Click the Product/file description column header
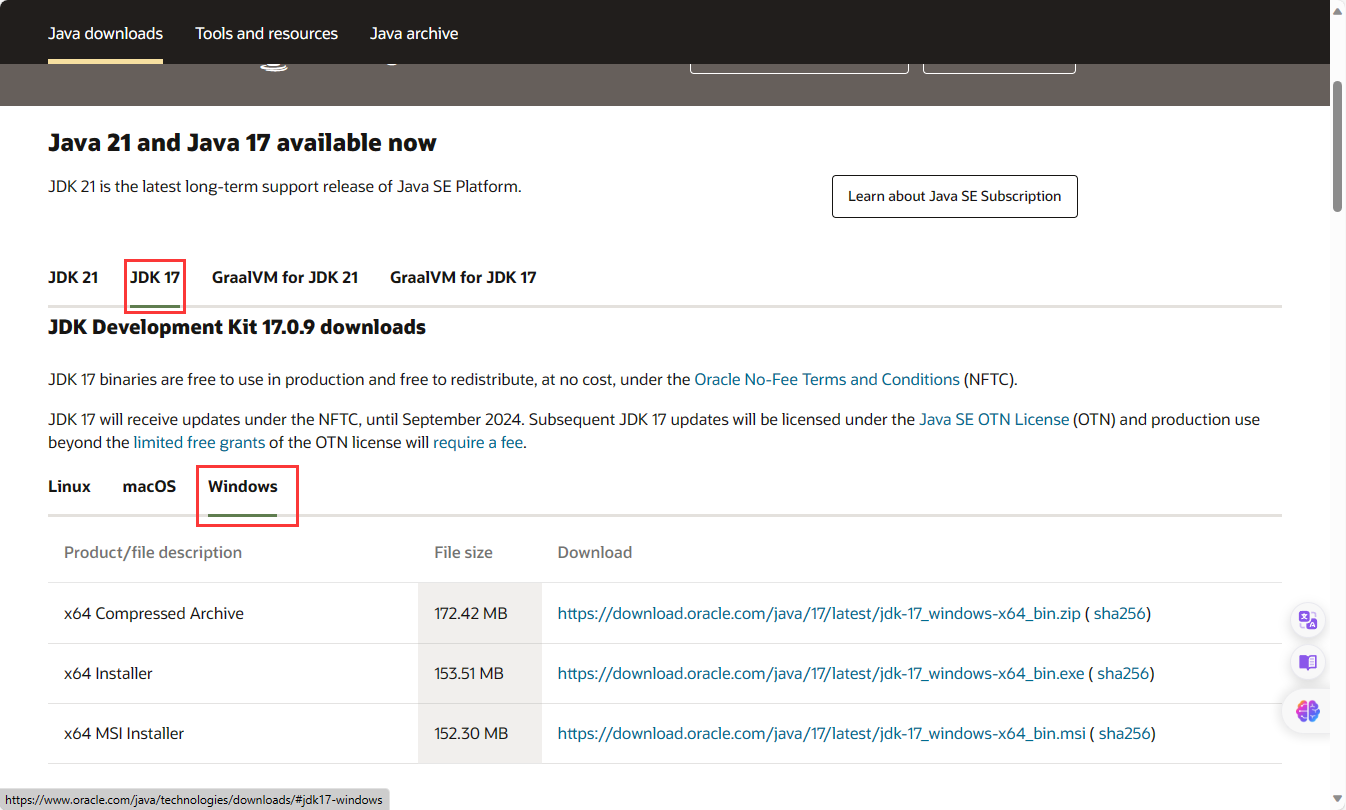This screenshot has width=1346, height=810. (153, 552)
